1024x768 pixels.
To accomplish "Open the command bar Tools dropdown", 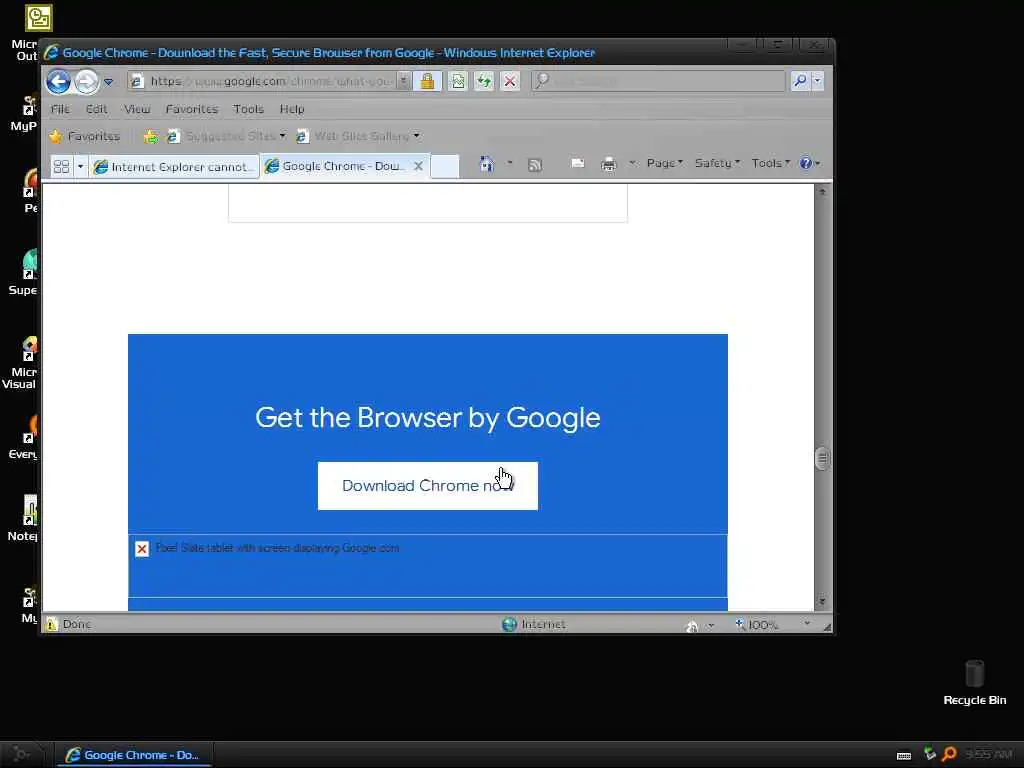I will 770,163.
